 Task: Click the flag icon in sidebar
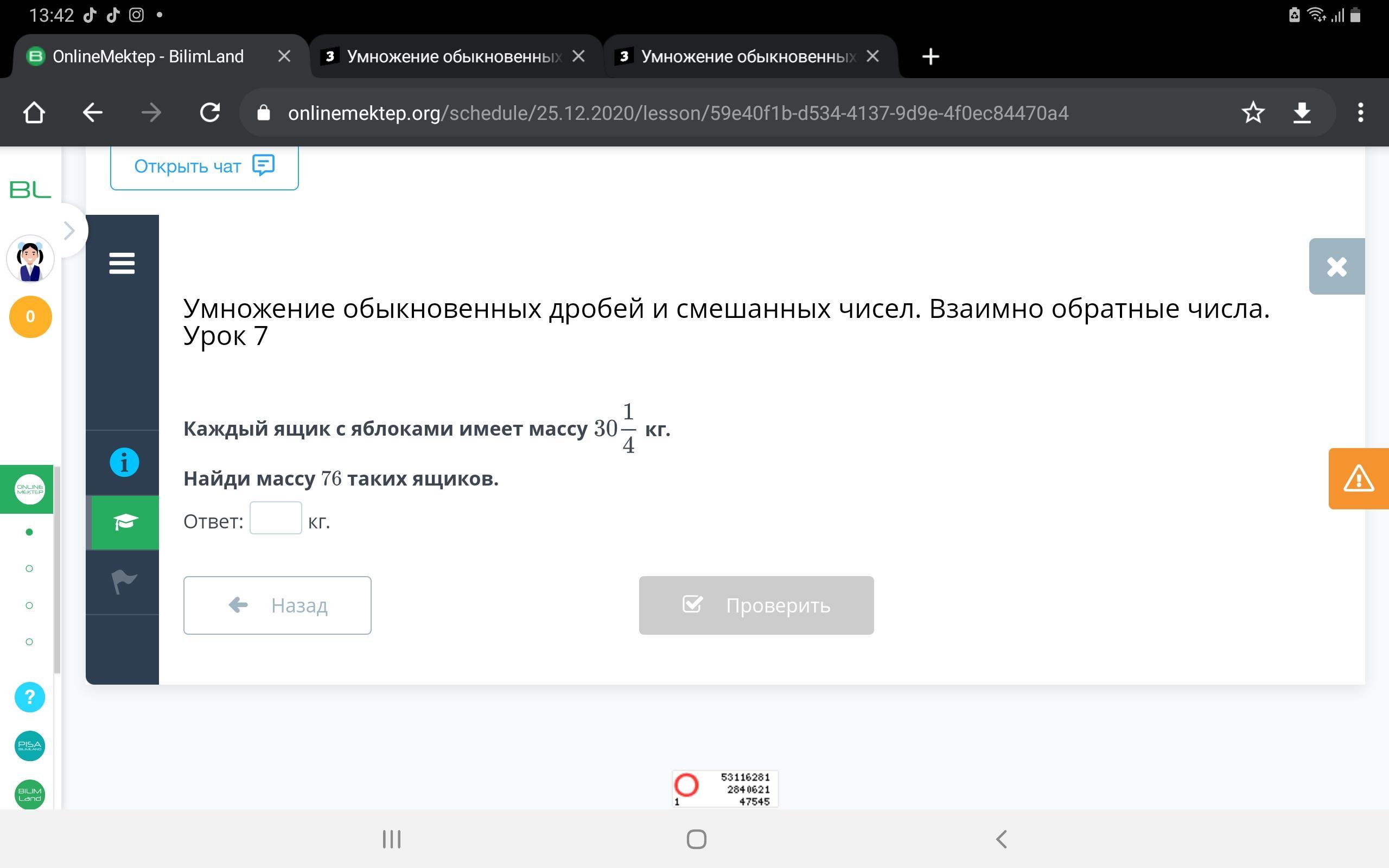[x=123, y=582]
